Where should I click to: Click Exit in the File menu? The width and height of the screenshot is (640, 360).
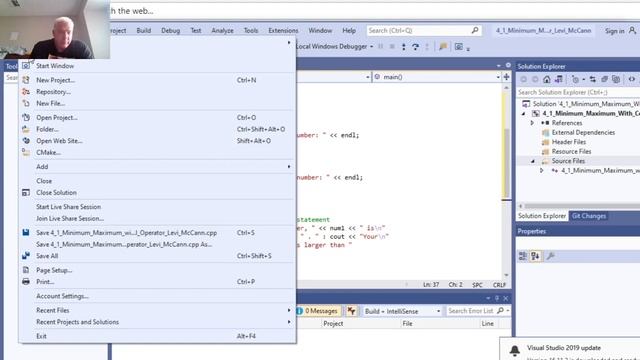tap(41, 336)
